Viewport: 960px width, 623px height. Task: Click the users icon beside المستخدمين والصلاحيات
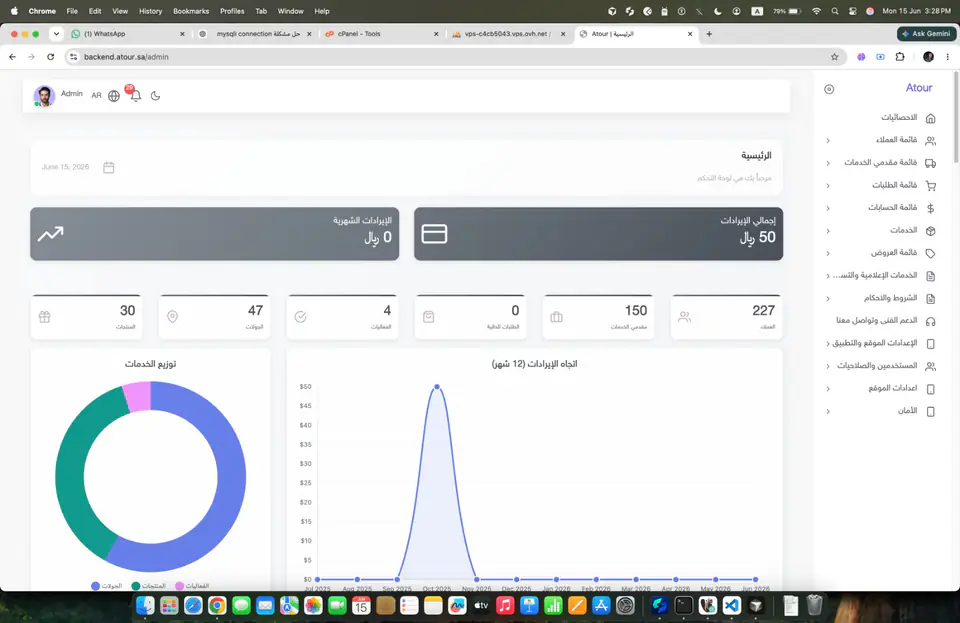(x=930, y=367)
